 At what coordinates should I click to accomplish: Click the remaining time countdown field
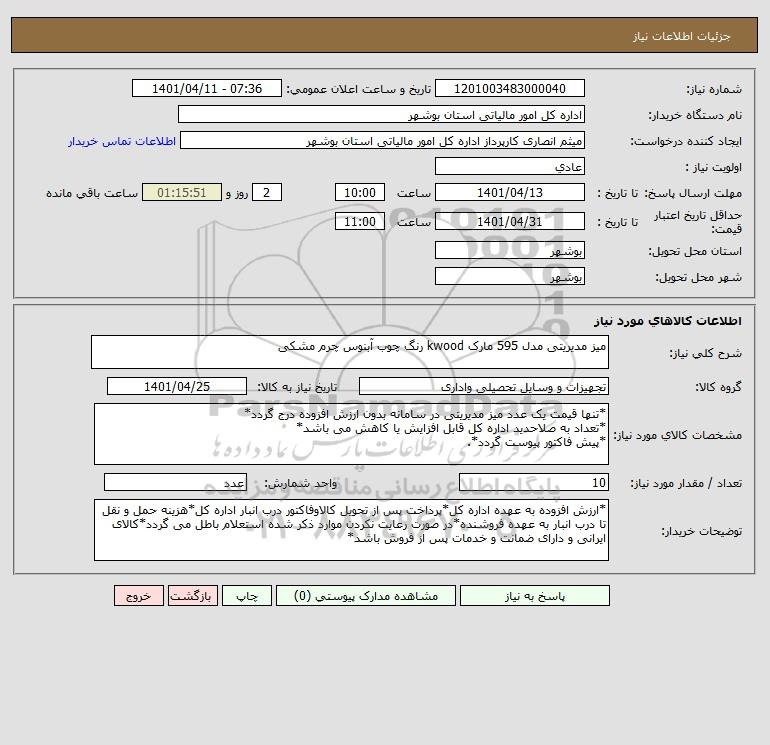(182, 193)
